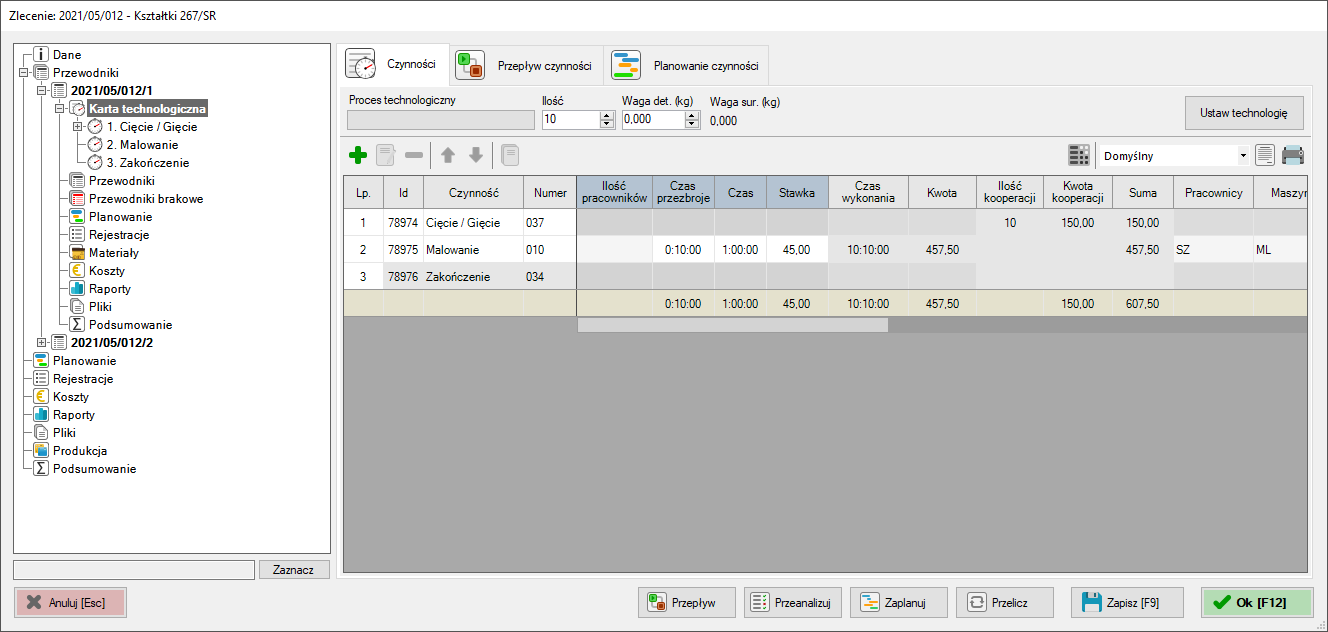Screen dimensions: 1328x632
Task: Expand the 1. Cięcie / Gięcie node
Action: pyautogui.click(x=77, y=127)
